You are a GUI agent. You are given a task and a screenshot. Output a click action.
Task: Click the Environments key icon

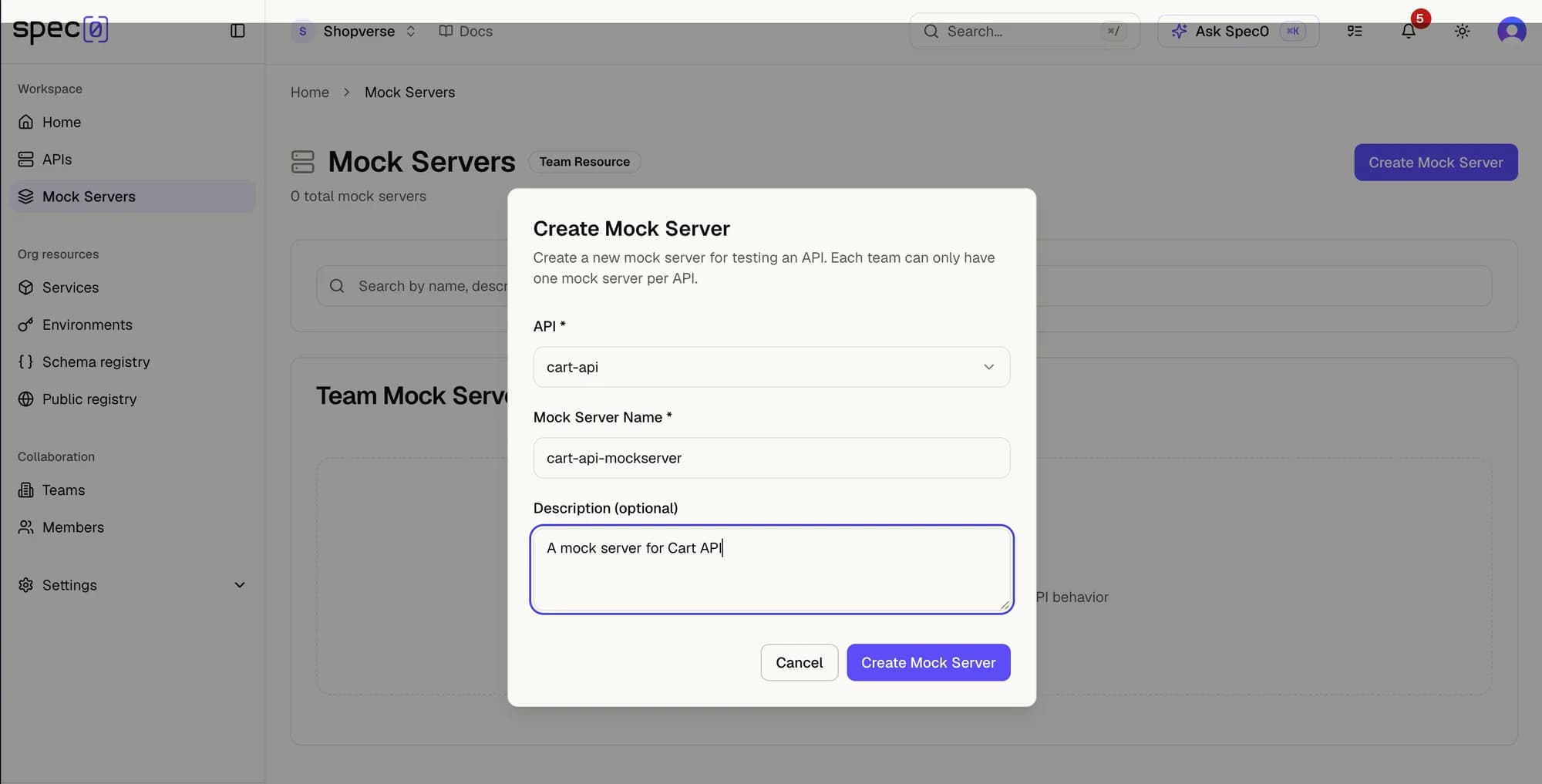[x=25, y=325]
